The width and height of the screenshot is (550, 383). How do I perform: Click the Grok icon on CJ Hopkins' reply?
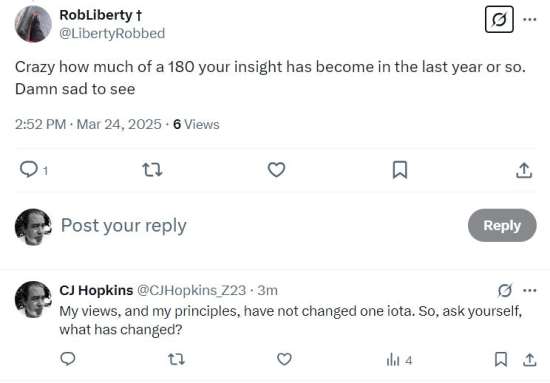[x=504, y=290]
